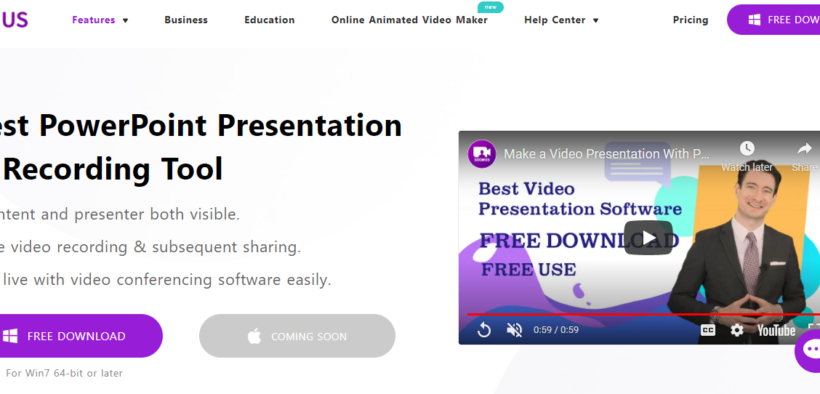
Task: Click the Apple logo icon
Action: pyautogui.click(x=254, y=336)
